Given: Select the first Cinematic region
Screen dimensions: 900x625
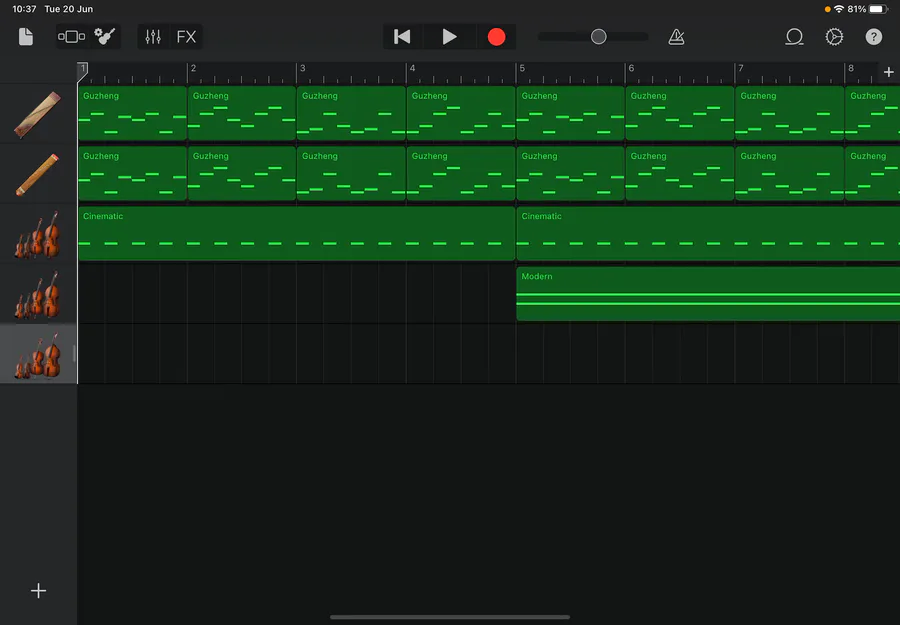Looking at the screenshot, I should [x=297, y=234].
